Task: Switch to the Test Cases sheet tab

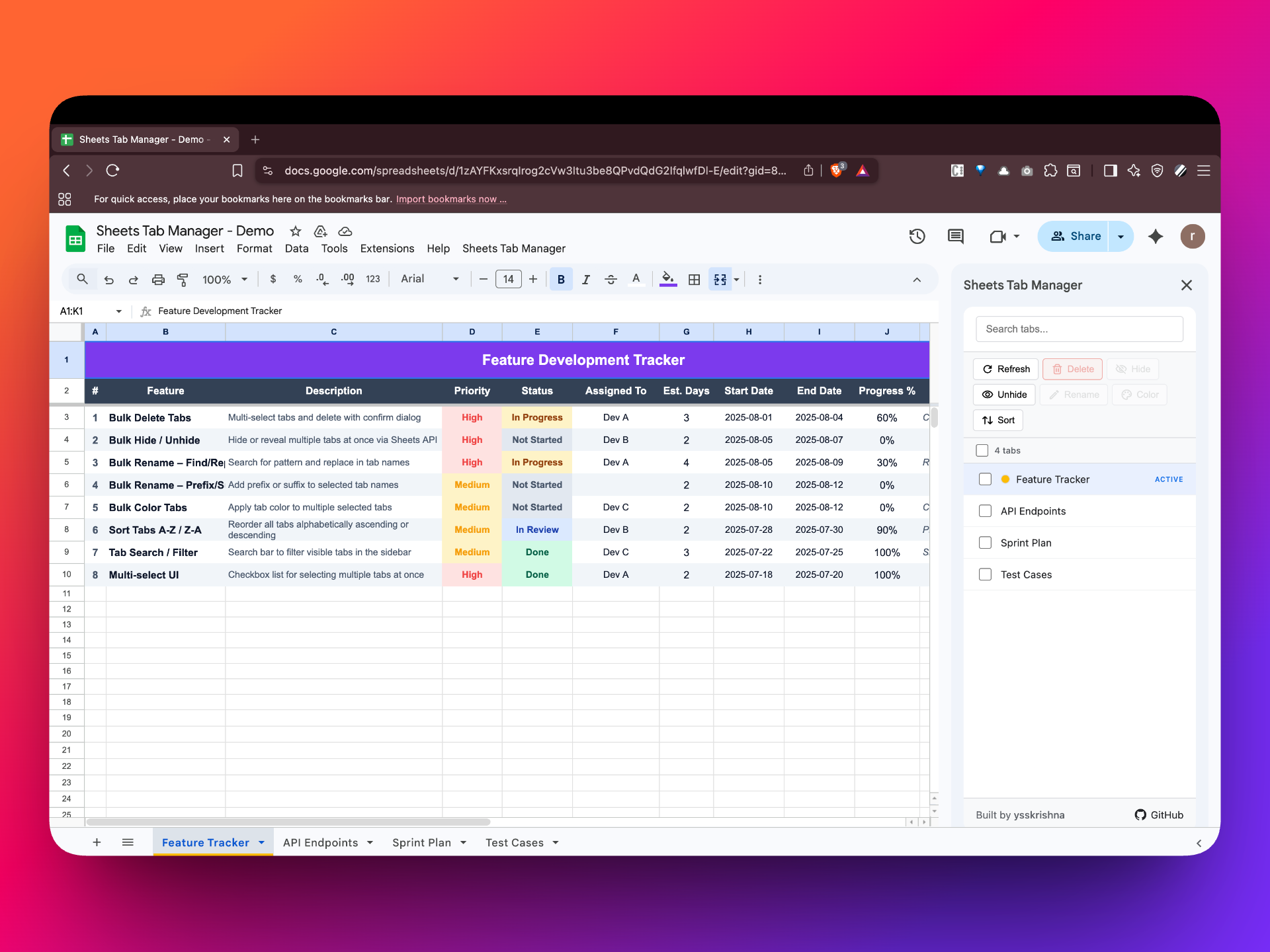Action: click(515, 842)
